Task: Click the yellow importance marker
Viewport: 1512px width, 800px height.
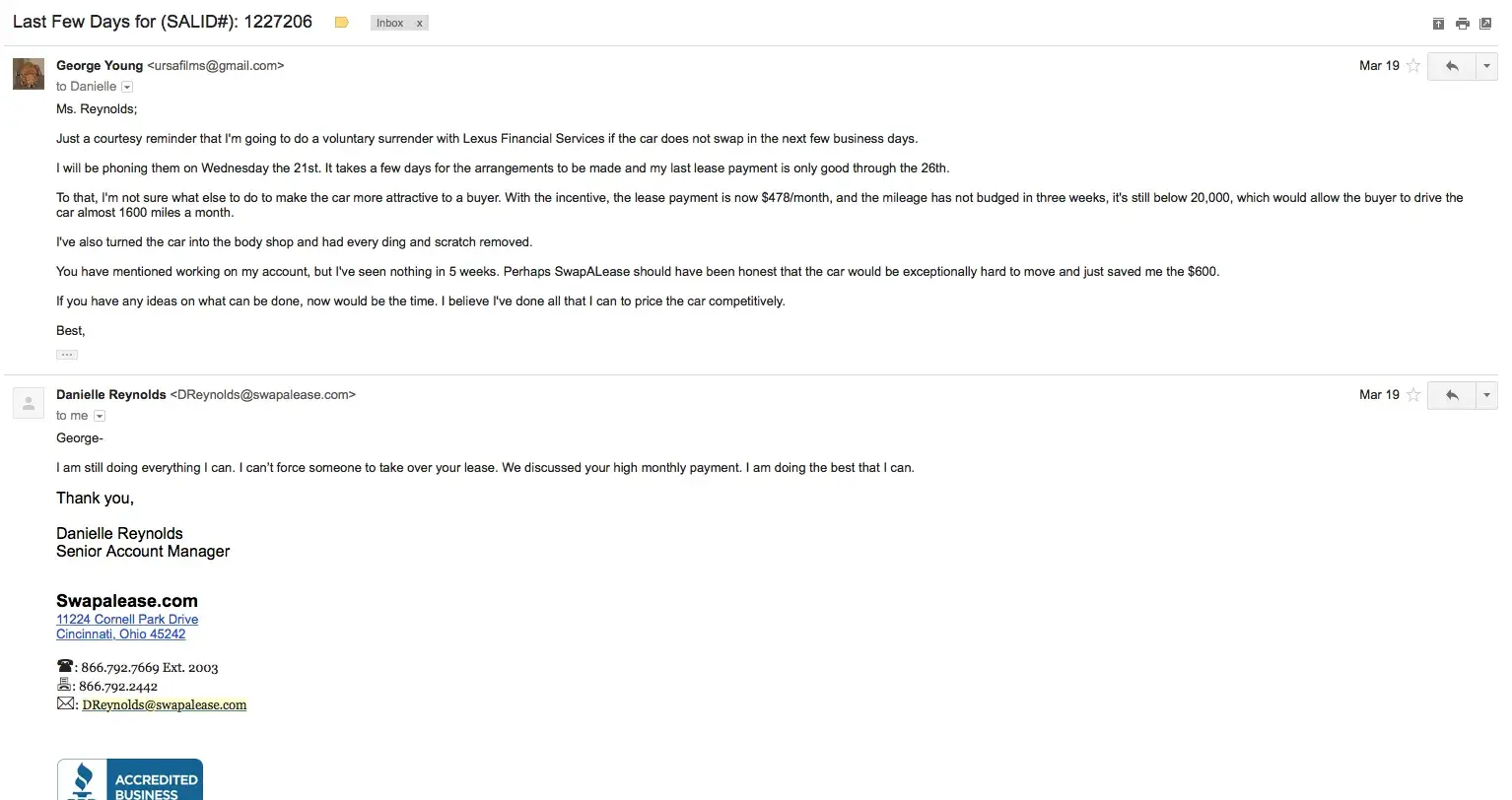Action: pyautogui.click(x=342, y=23)
